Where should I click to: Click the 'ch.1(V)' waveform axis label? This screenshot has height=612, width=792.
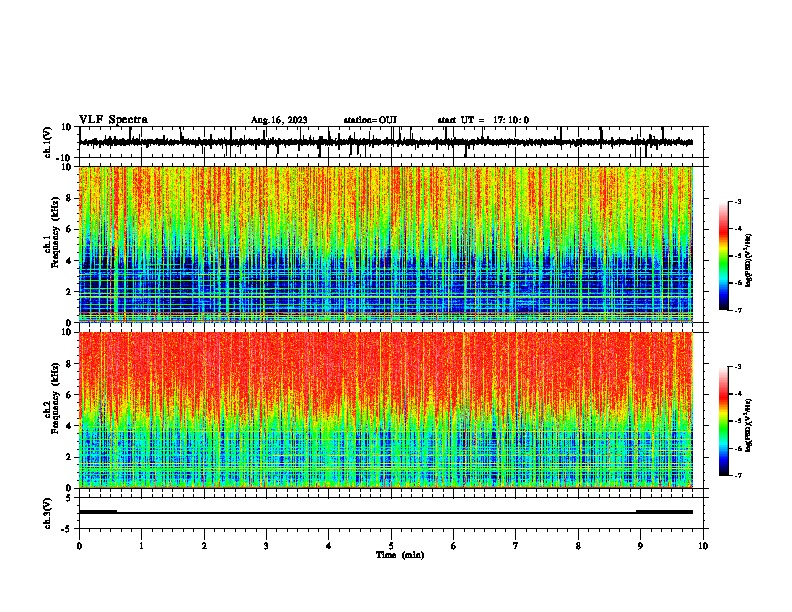pos(48,142)
